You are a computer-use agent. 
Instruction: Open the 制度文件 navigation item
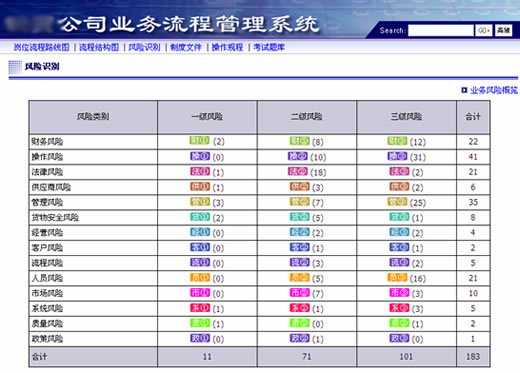pyautogui.click(x=186, y=47)
